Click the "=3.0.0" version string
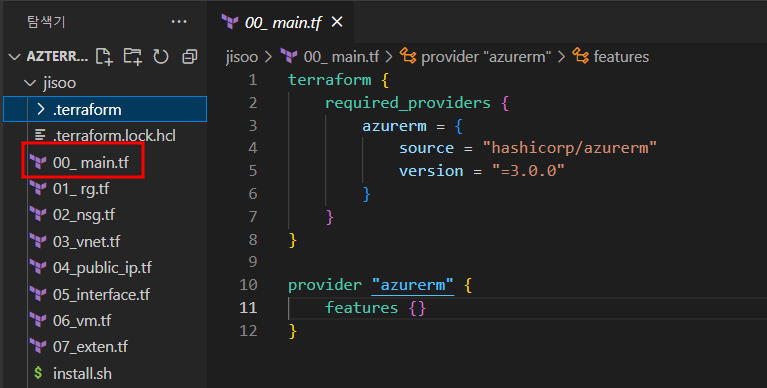Screen dimensions: 767x388 tap(528, 171)
